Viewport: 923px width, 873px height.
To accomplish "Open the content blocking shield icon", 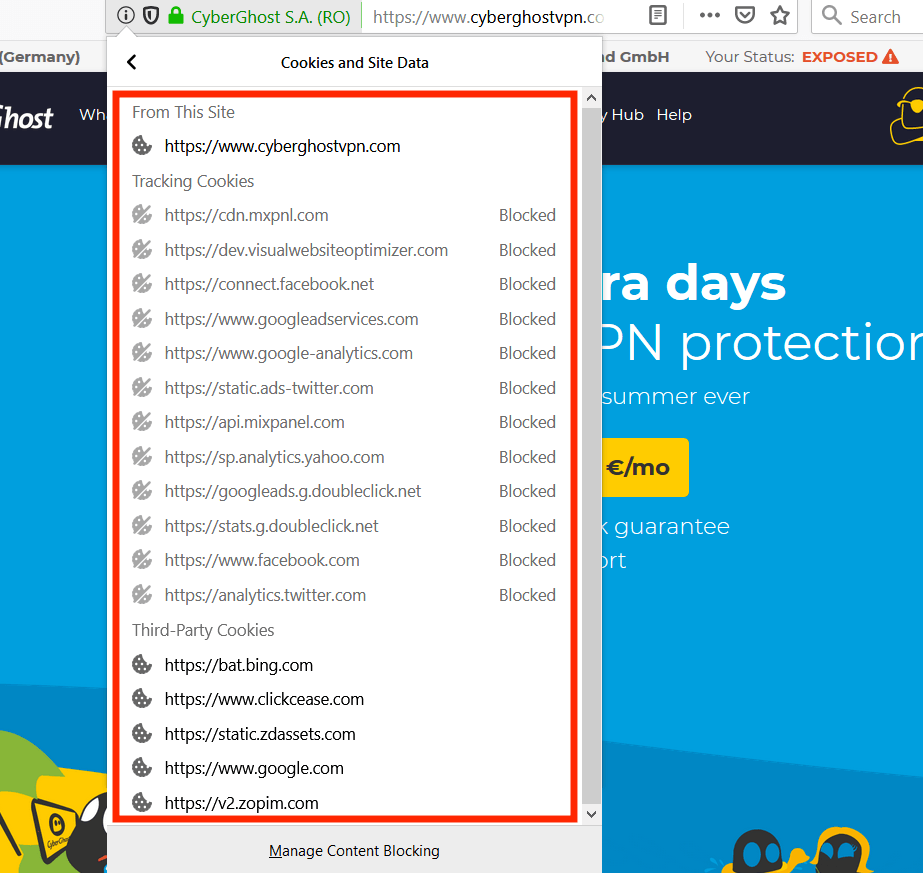I will pyautogui.click(x=151, y=15).
